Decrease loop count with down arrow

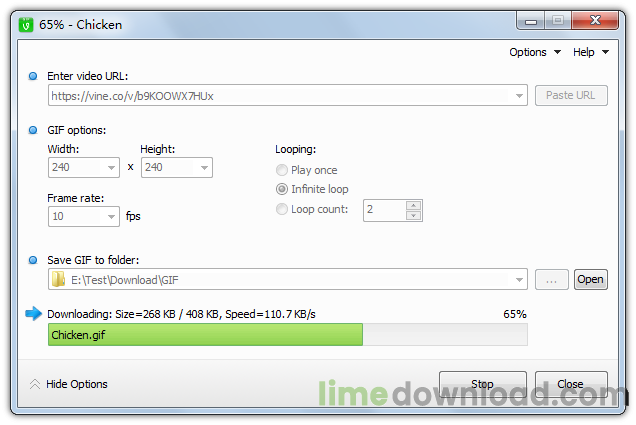(x=413, y=215)
